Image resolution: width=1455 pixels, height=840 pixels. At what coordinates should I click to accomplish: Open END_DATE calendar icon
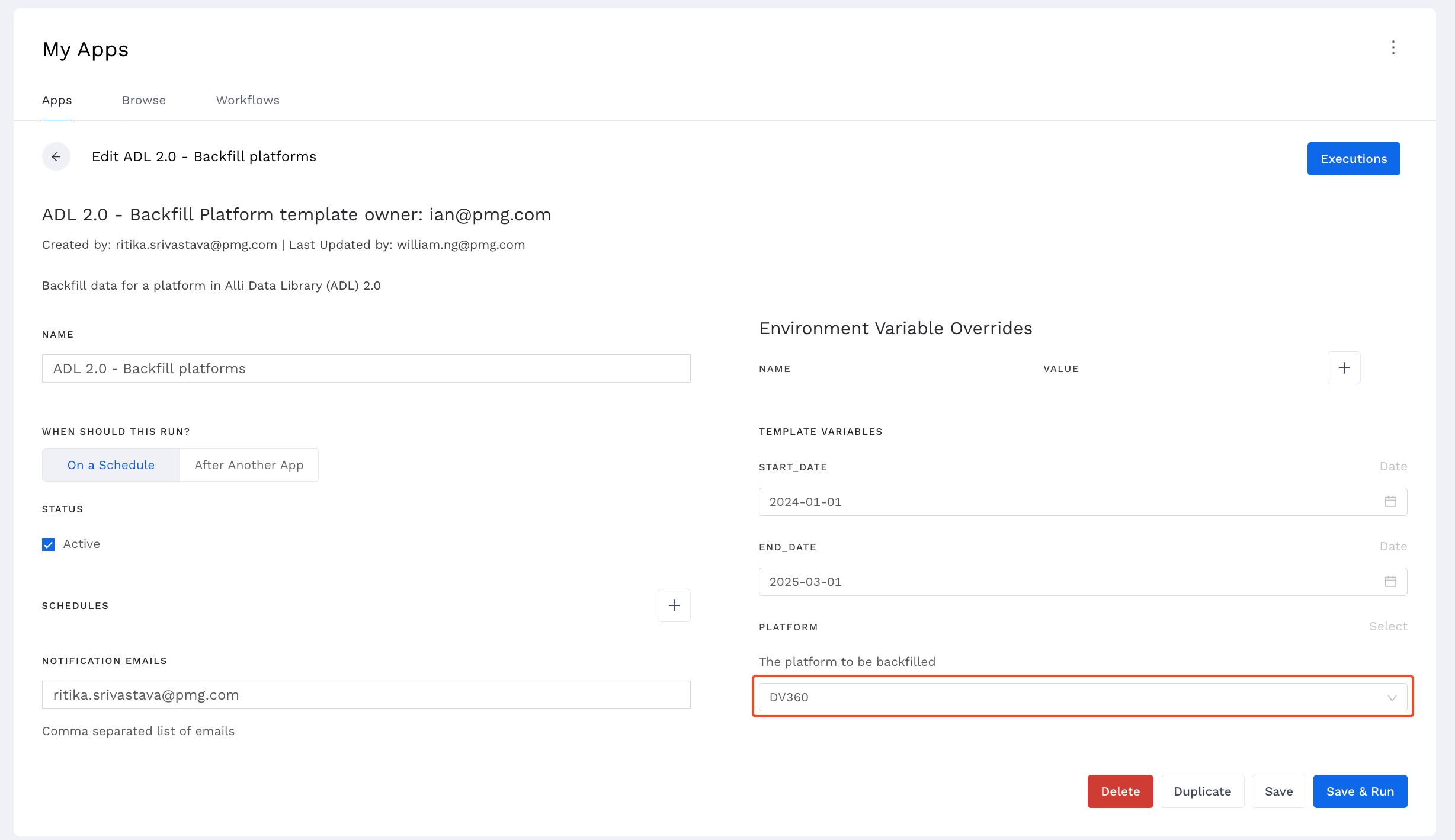tap(1390, 582)
